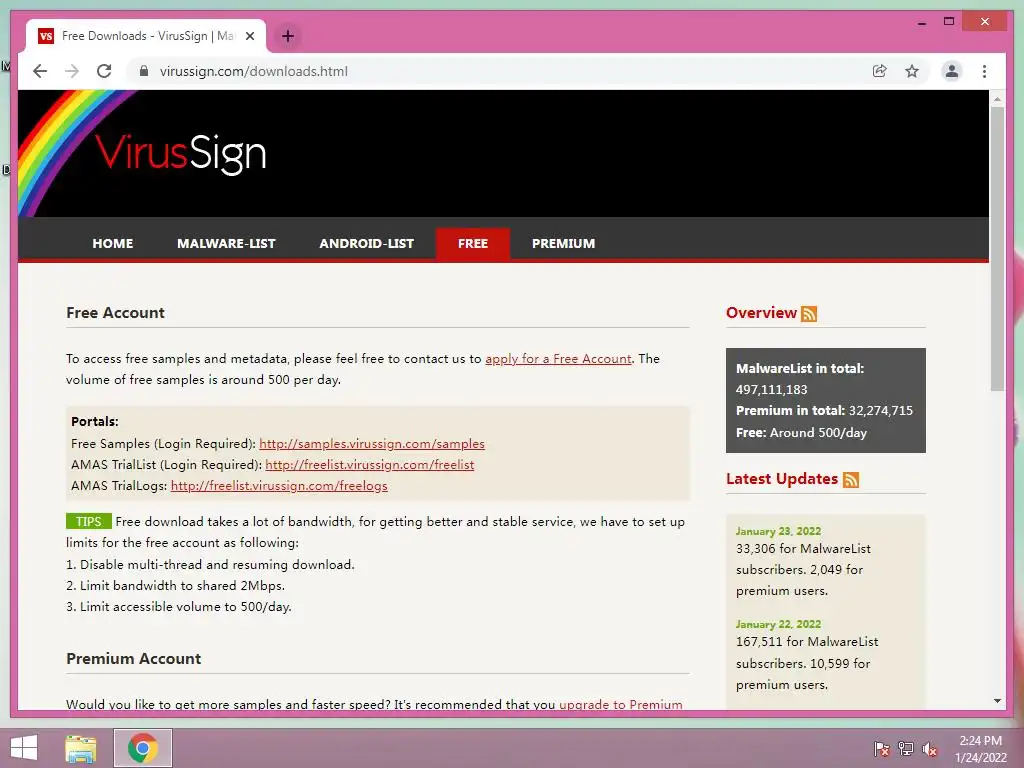This screenshot has width=1024, height=768.
Task: Reload the page with the refresh icon
Action: [x=104, y=71]
